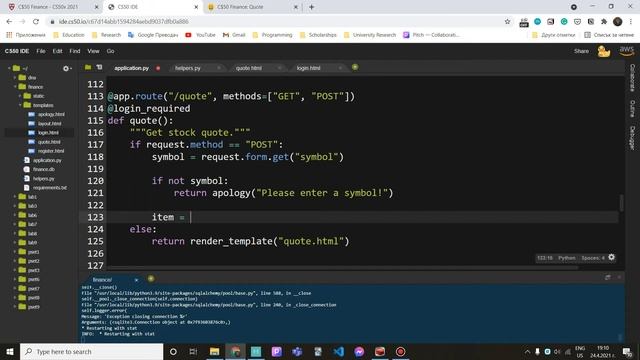Switch to the quote.html editor tab

point(249,68)
